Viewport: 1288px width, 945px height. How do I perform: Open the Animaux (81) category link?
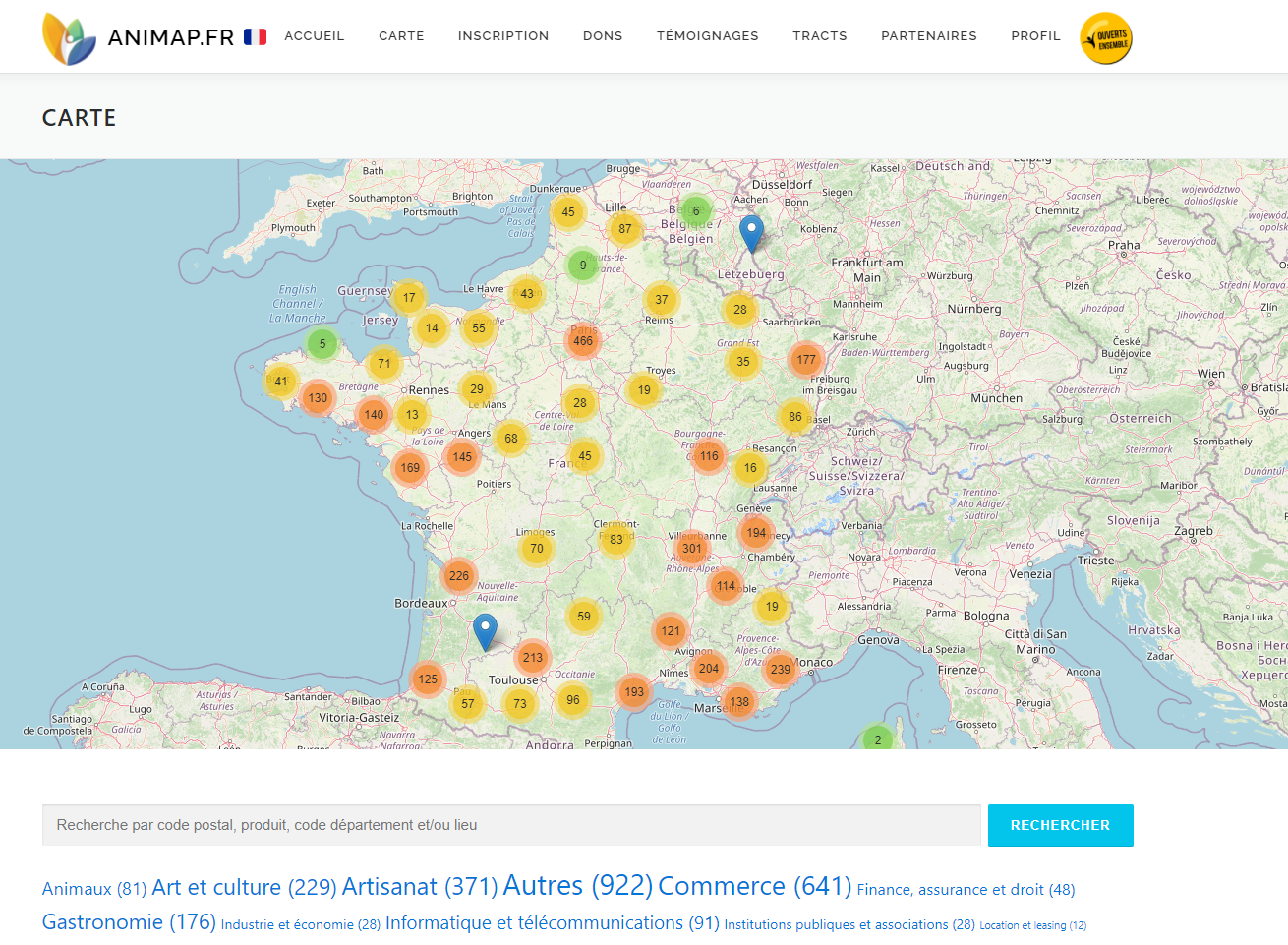tap(94, 889)
